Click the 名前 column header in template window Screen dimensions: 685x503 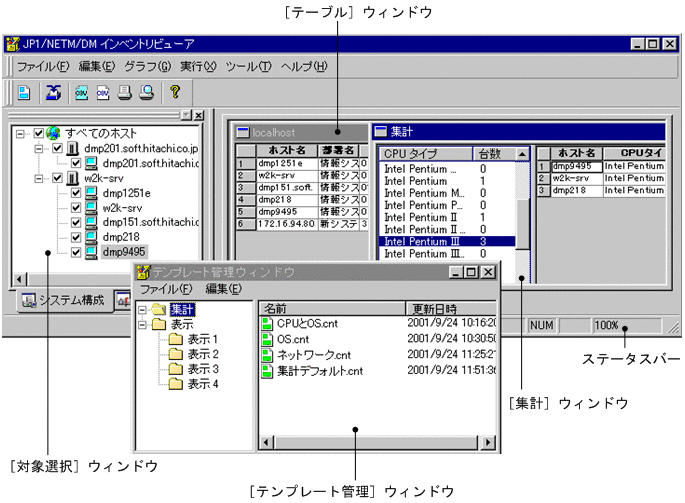[x=332, y=309]
